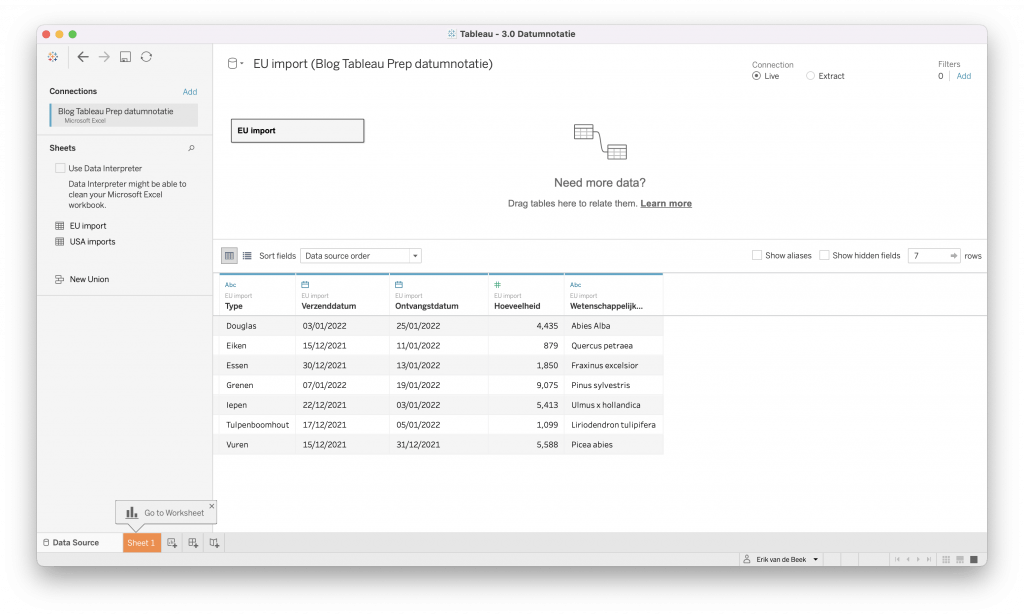Screen dimensions: 1024x615
Task: Check the Show aliases box
Action: [x=757, y=256]
